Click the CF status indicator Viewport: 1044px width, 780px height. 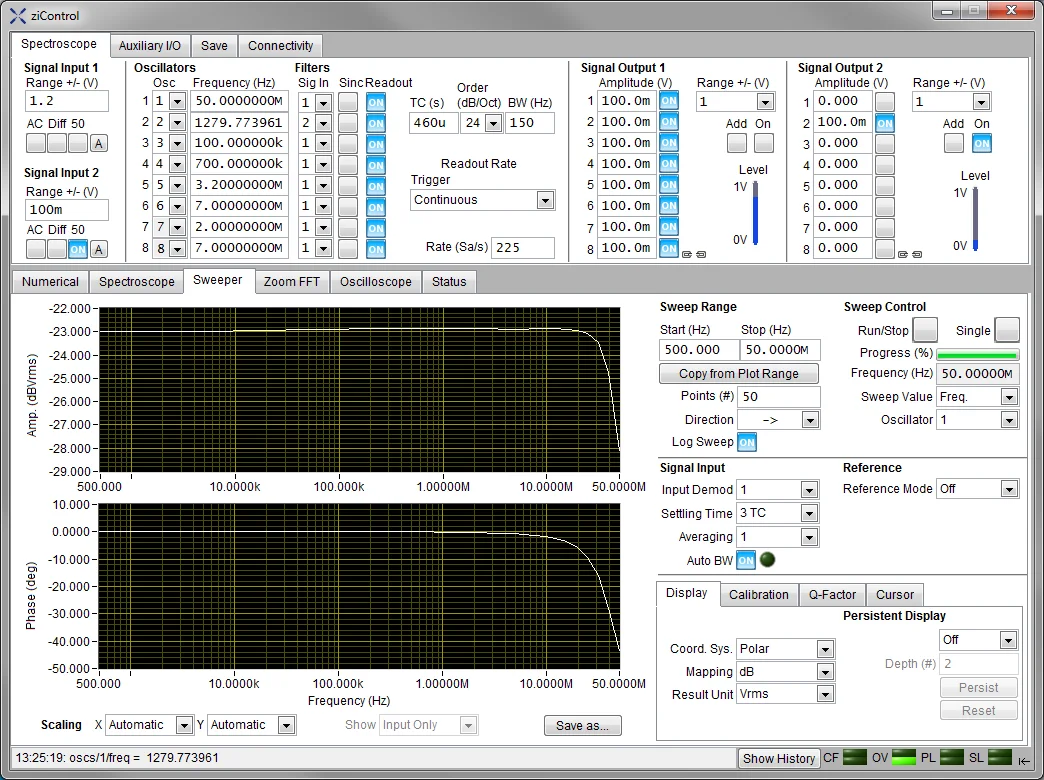(x=854, y=758)
